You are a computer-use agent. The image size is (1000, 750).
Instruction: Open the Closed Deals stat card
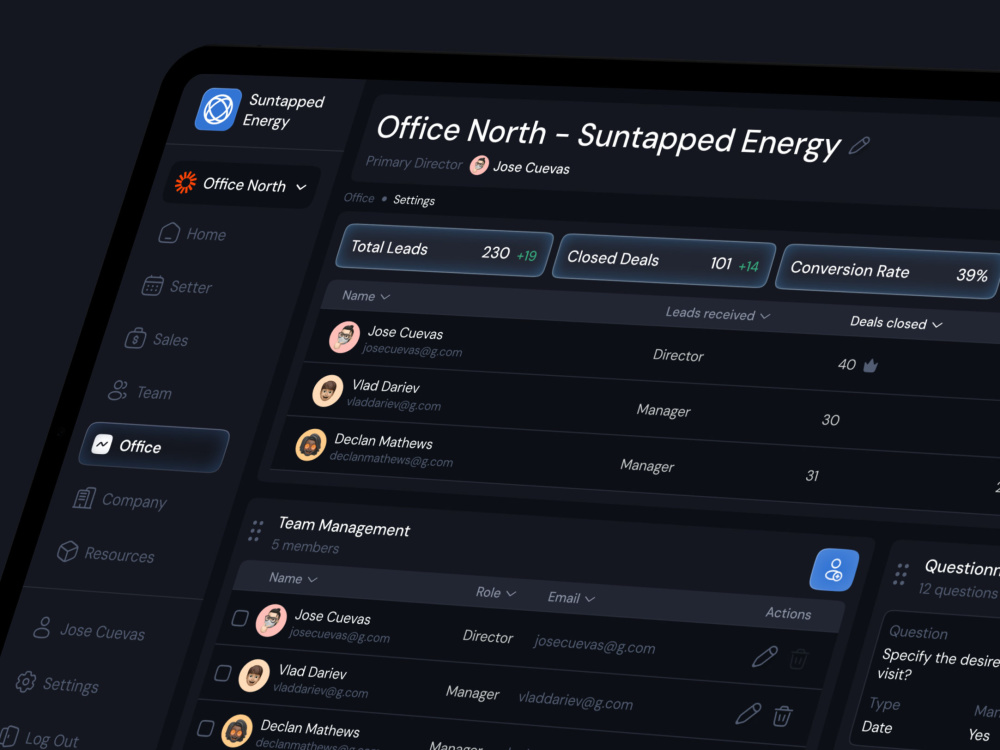click(x=663, y=260)
